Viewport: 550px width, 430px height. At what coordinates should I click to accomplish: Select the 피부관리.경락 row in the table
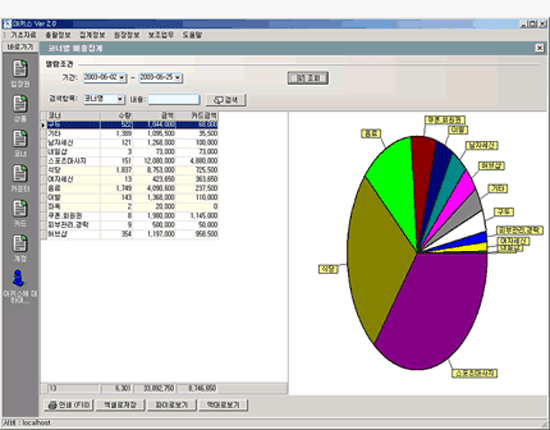tap(132, 225)
